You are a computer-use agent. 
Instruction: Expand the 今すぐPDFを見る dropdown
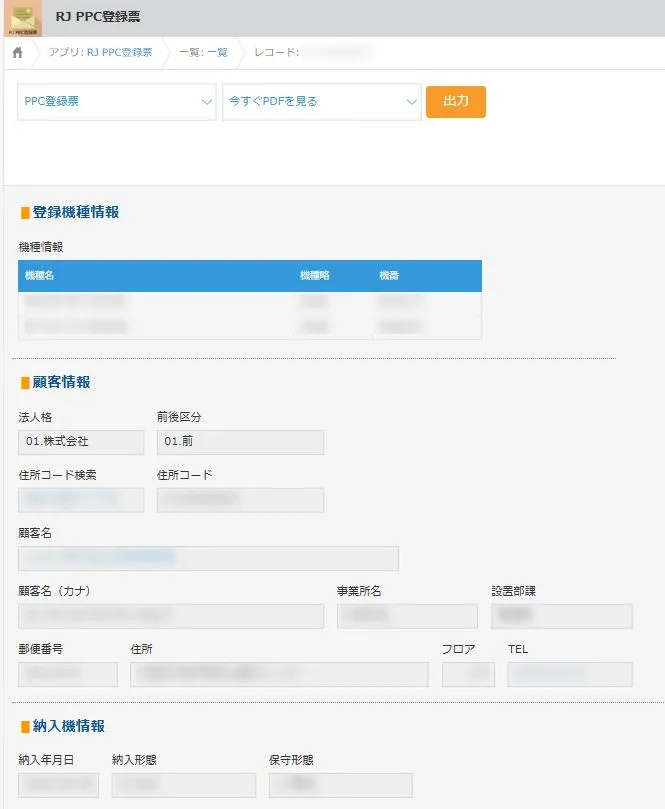321,102
